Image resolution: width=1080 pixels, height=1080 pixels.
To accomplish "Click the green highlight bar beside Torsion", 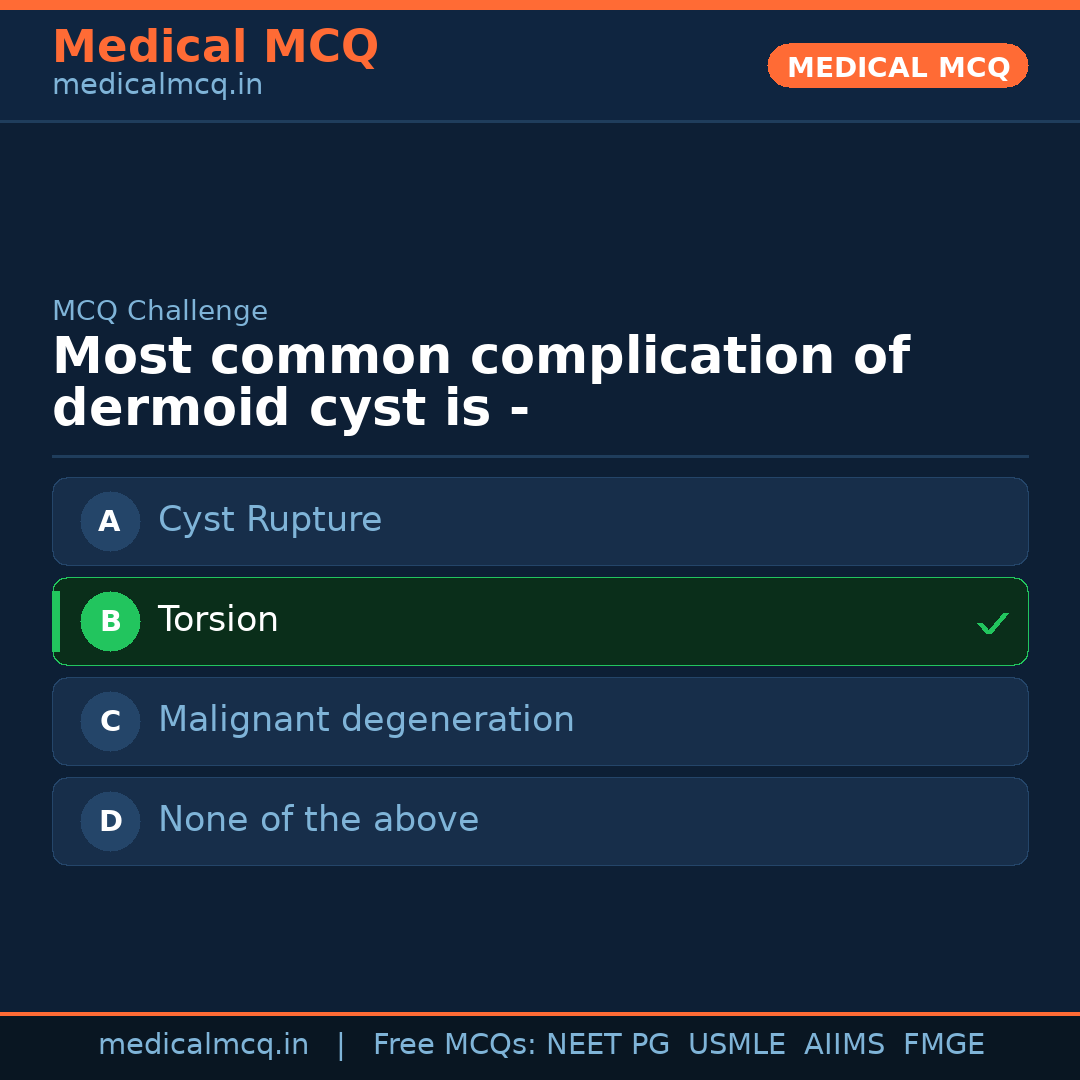I will (55, 621).
